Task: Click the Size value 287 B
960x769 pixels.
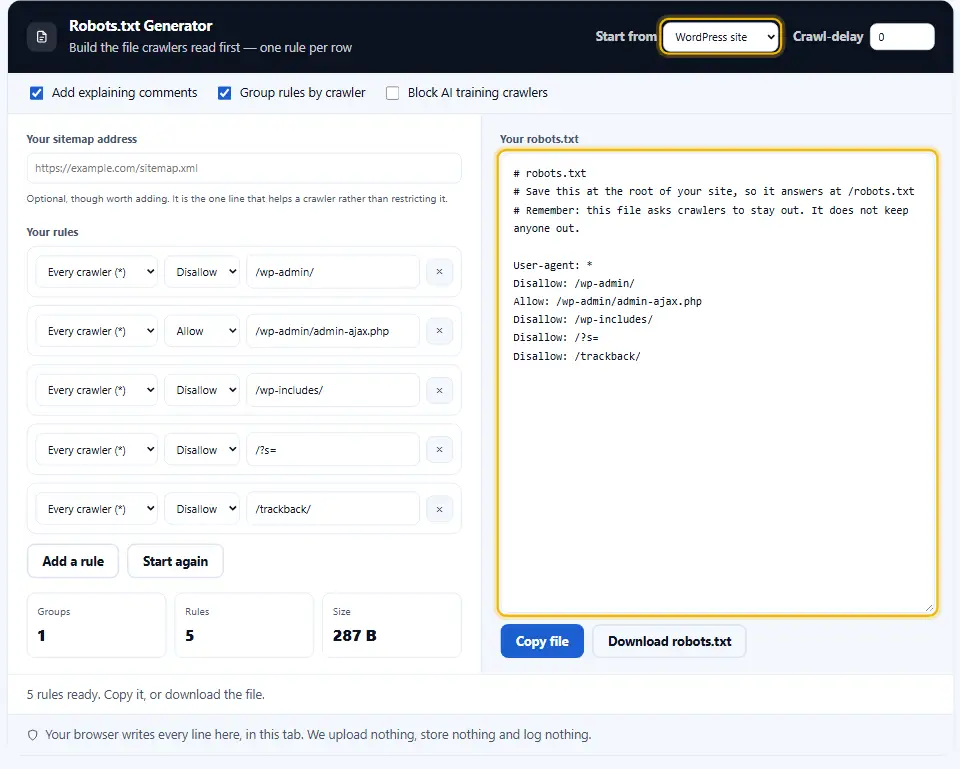Action: (x=354, y=636)
